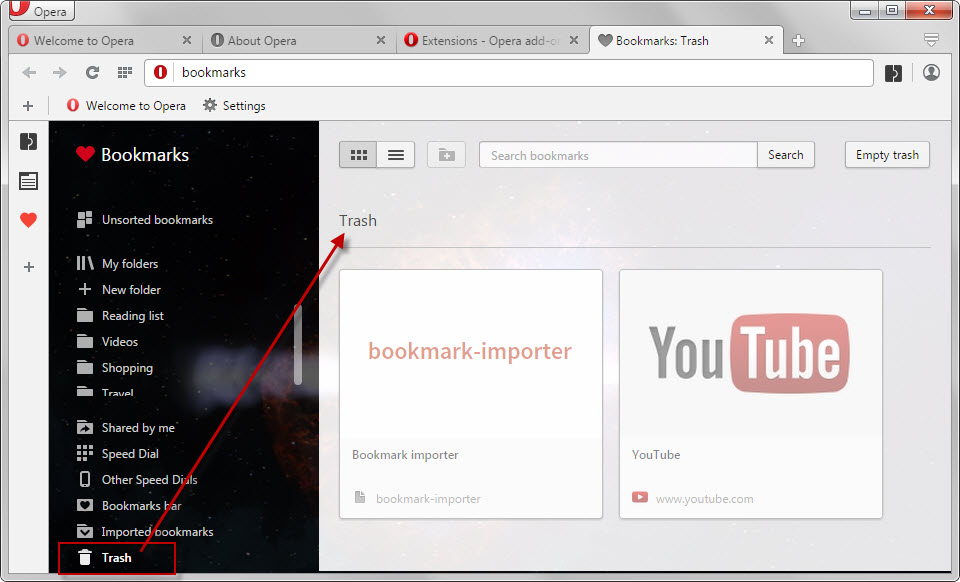The width and height of the screenshot is (960, 582).
Task: Open the Speed Dial grid icon in toolbar
Action: [125, 73]
